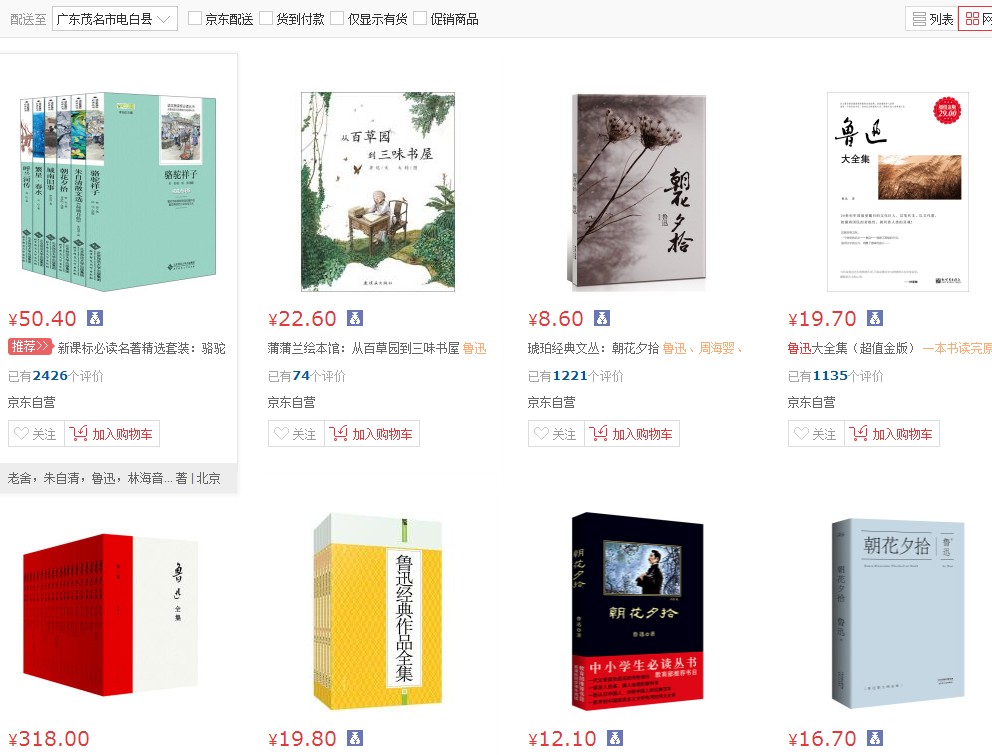The height and width of the screenshot is (755, 992).
Task: Enable the 京东配送 checkbox
Action: (195, 18)
